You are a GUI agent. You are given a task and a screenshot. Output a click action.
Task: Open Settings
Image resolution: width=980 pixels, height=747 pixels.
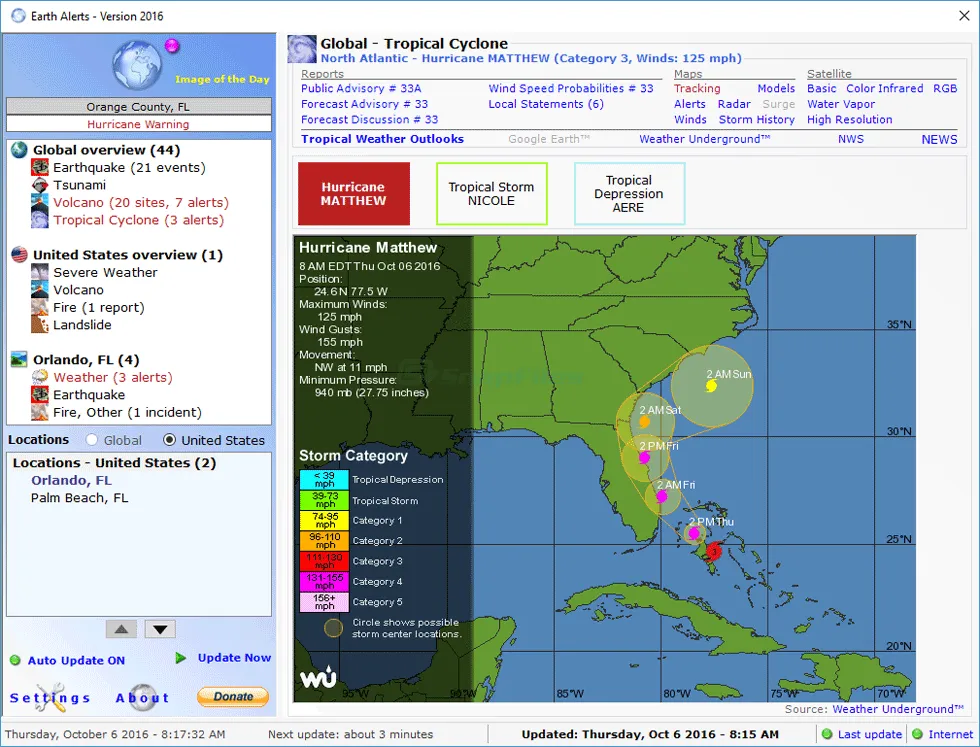coord(50,698)
